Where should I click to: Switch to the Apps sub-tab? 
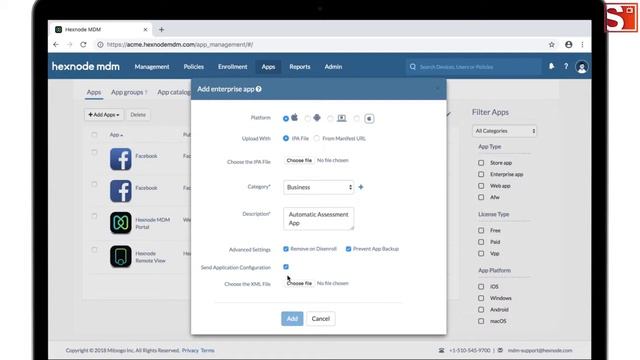(x=93, y=92)
